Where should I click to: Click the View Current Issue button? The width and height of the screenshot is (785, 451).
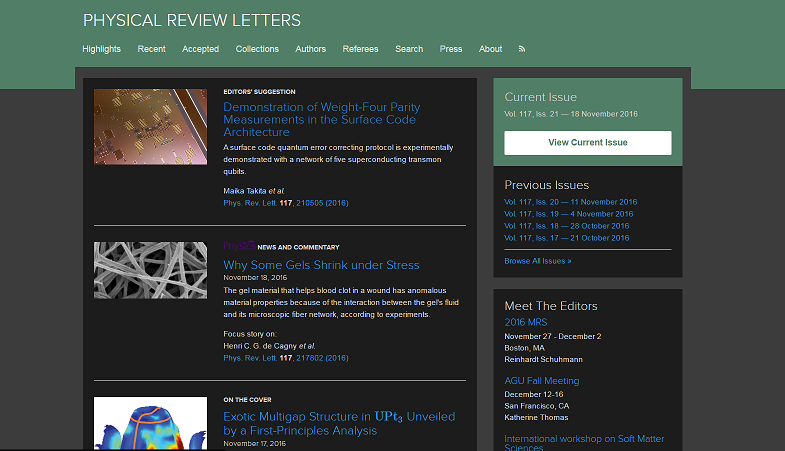coord(588,143)
